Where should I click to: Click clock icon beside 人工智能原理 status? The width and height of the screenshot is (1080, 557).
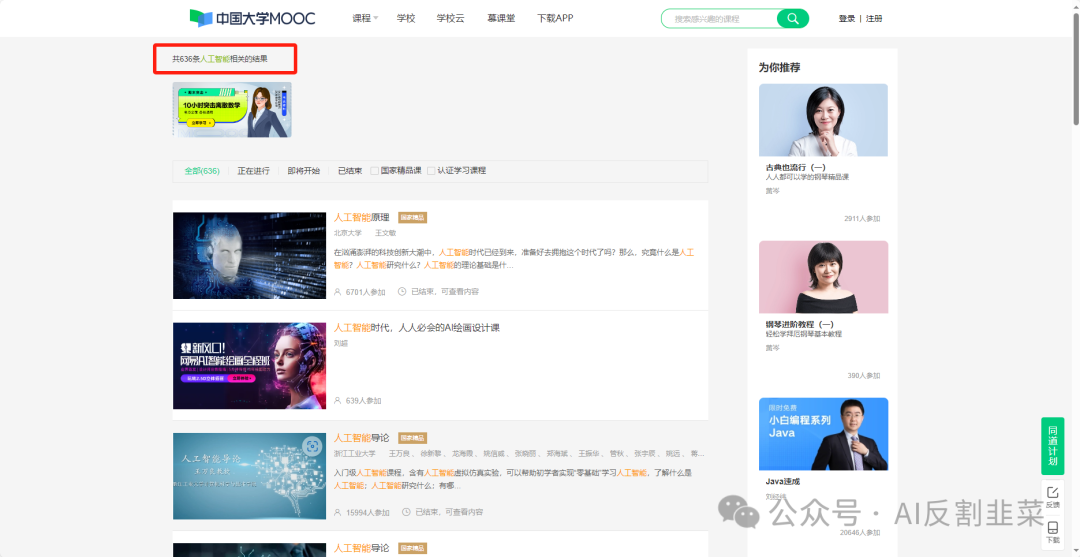(402, 292)
